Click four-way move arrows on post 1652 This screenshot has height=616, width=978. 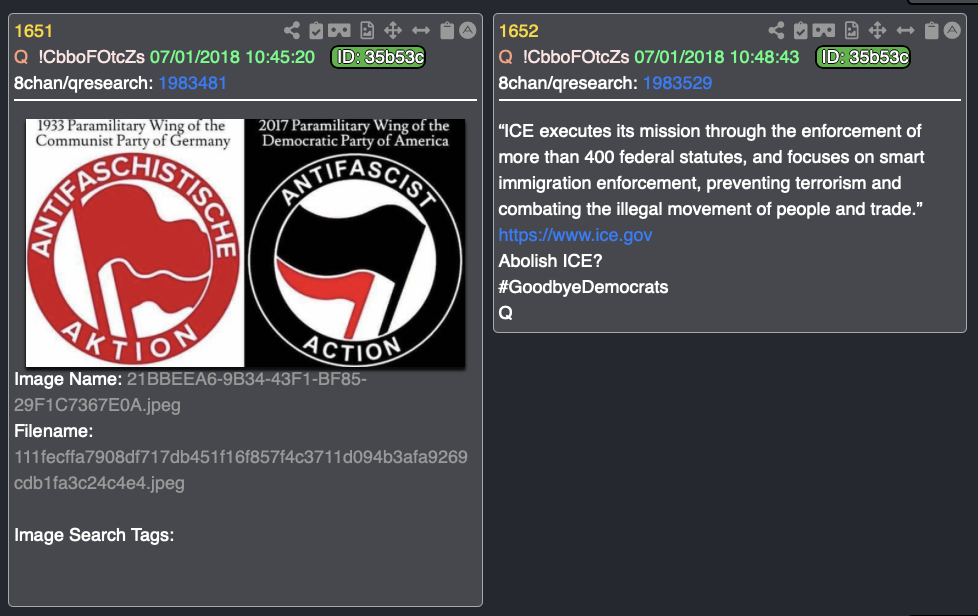(878, 31)
